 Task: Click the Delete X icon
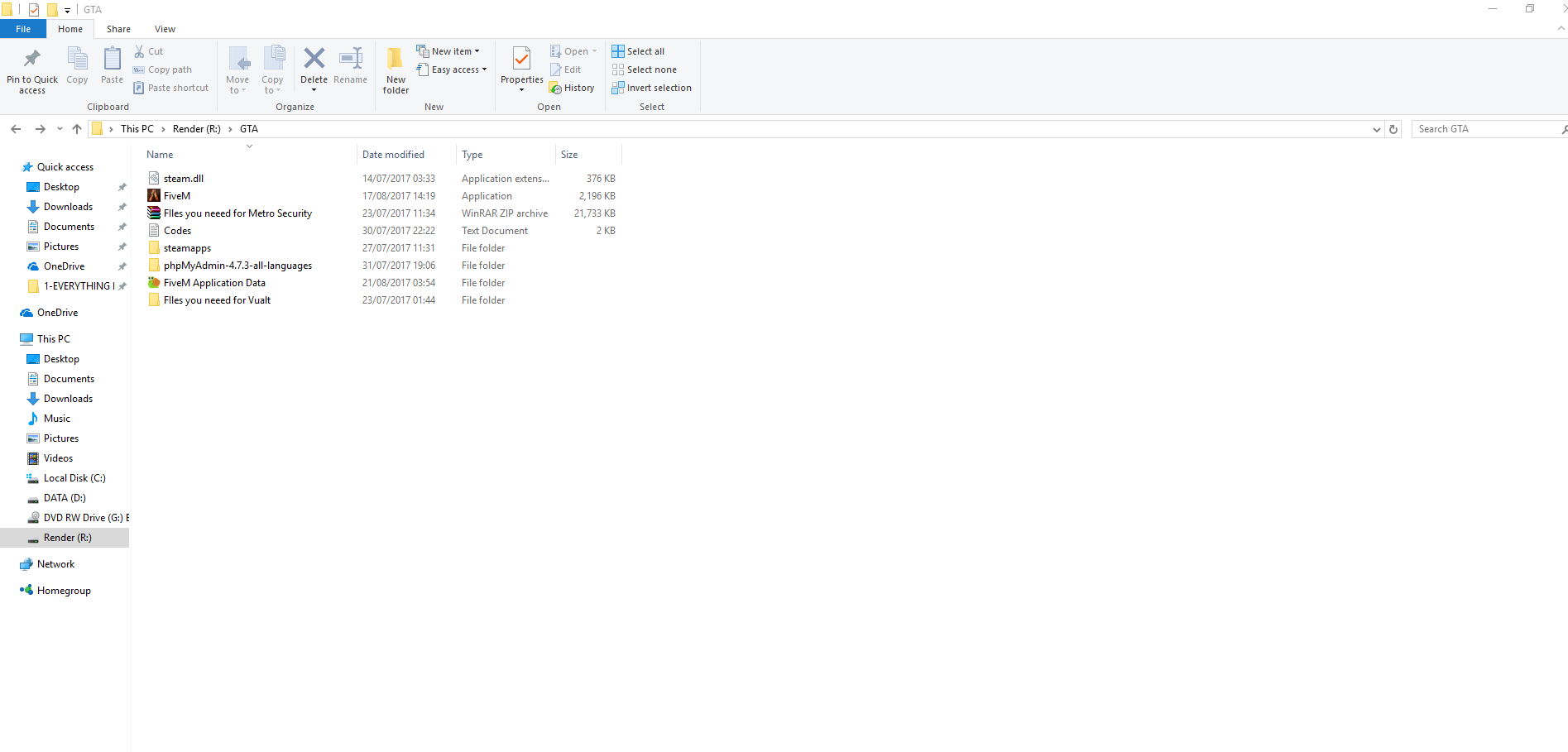[314, 58]
